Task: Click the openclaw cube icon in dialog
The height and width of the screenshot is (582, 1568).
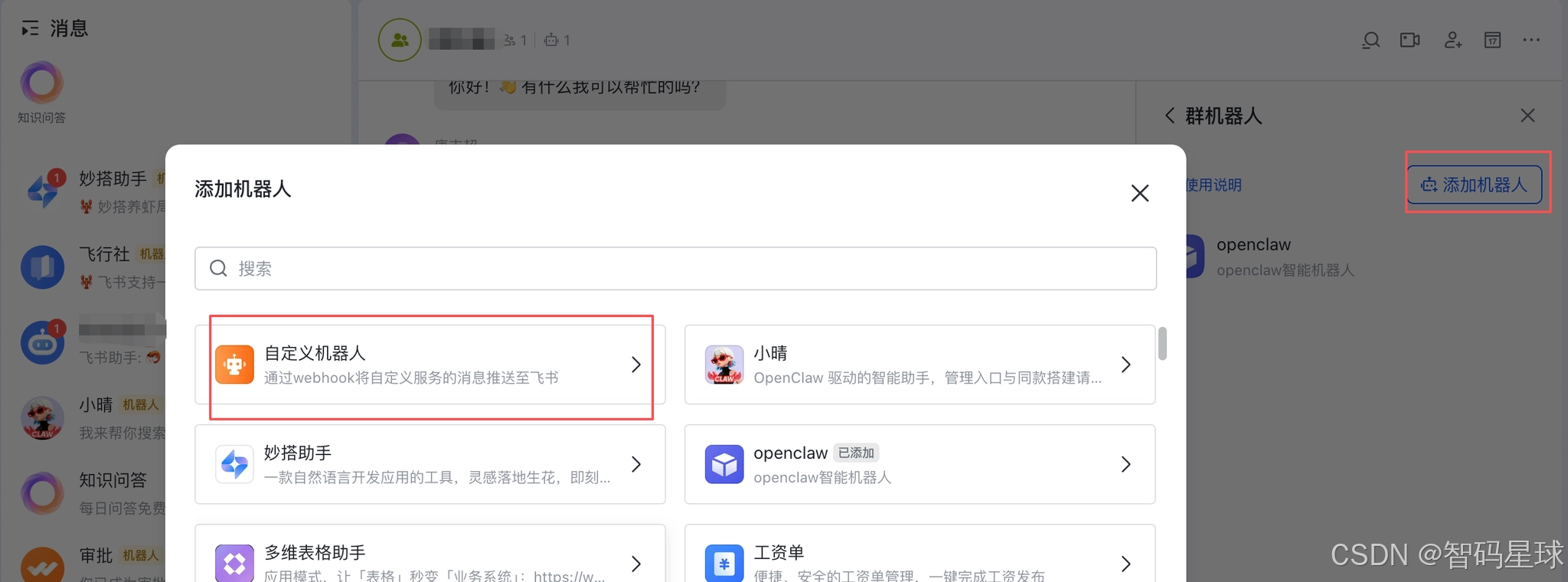Action: click(x=724, y=464)
